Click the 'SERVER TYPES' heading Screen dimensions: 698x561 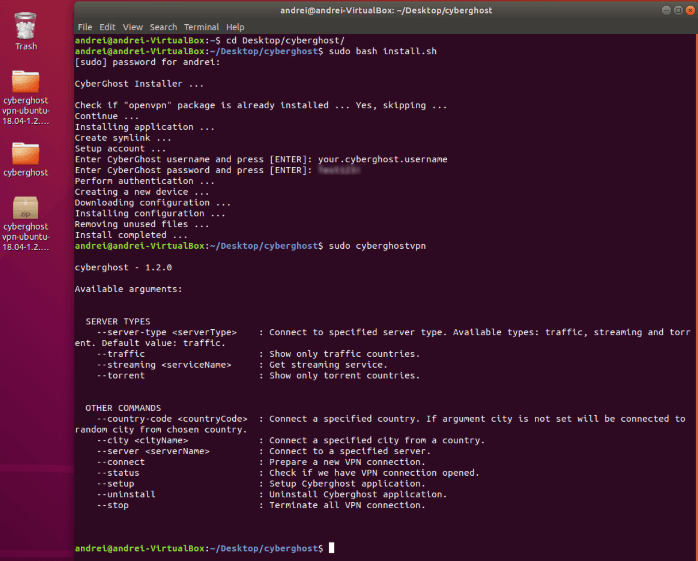coord(118,321)
